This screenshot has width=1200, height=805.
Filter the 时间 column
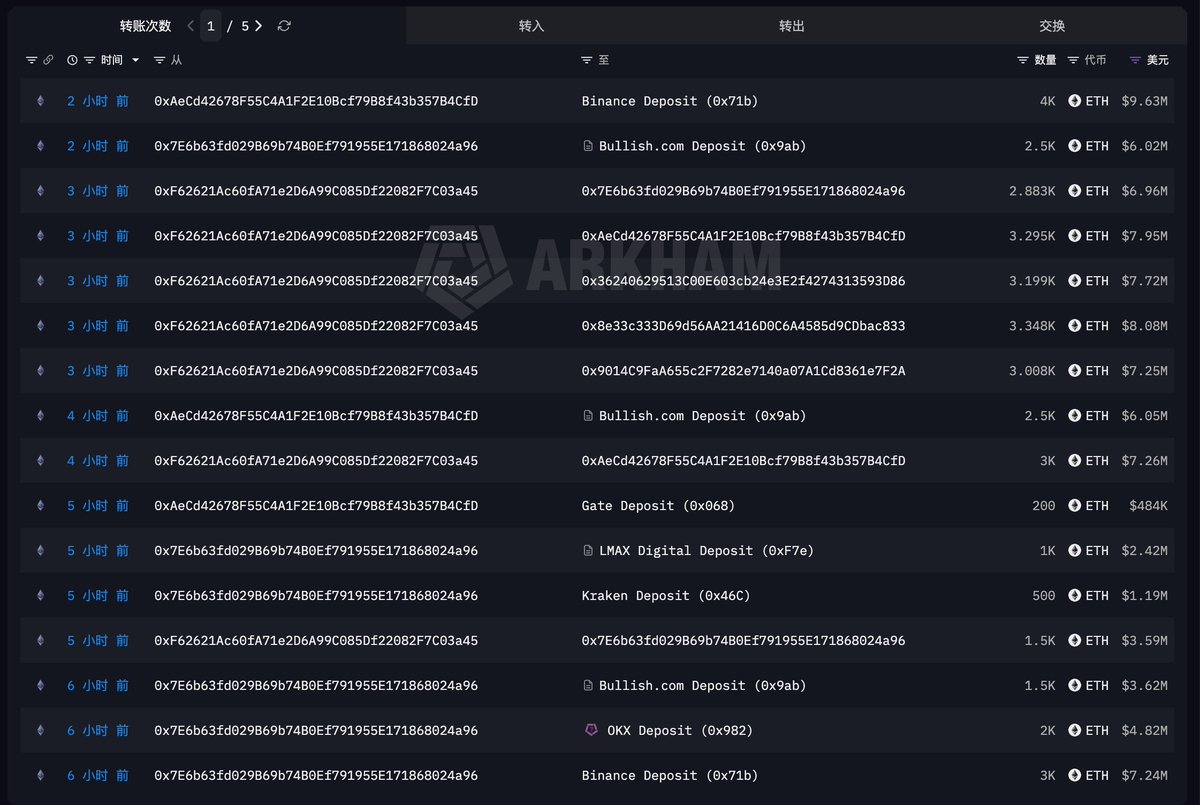click(90, 60)
